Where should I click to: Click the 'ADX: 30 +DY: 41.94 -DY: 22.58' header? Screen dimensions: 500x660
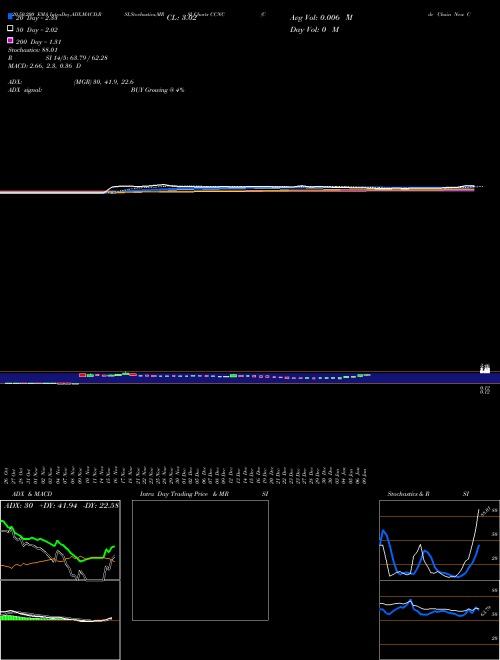(x=61, y=506)
